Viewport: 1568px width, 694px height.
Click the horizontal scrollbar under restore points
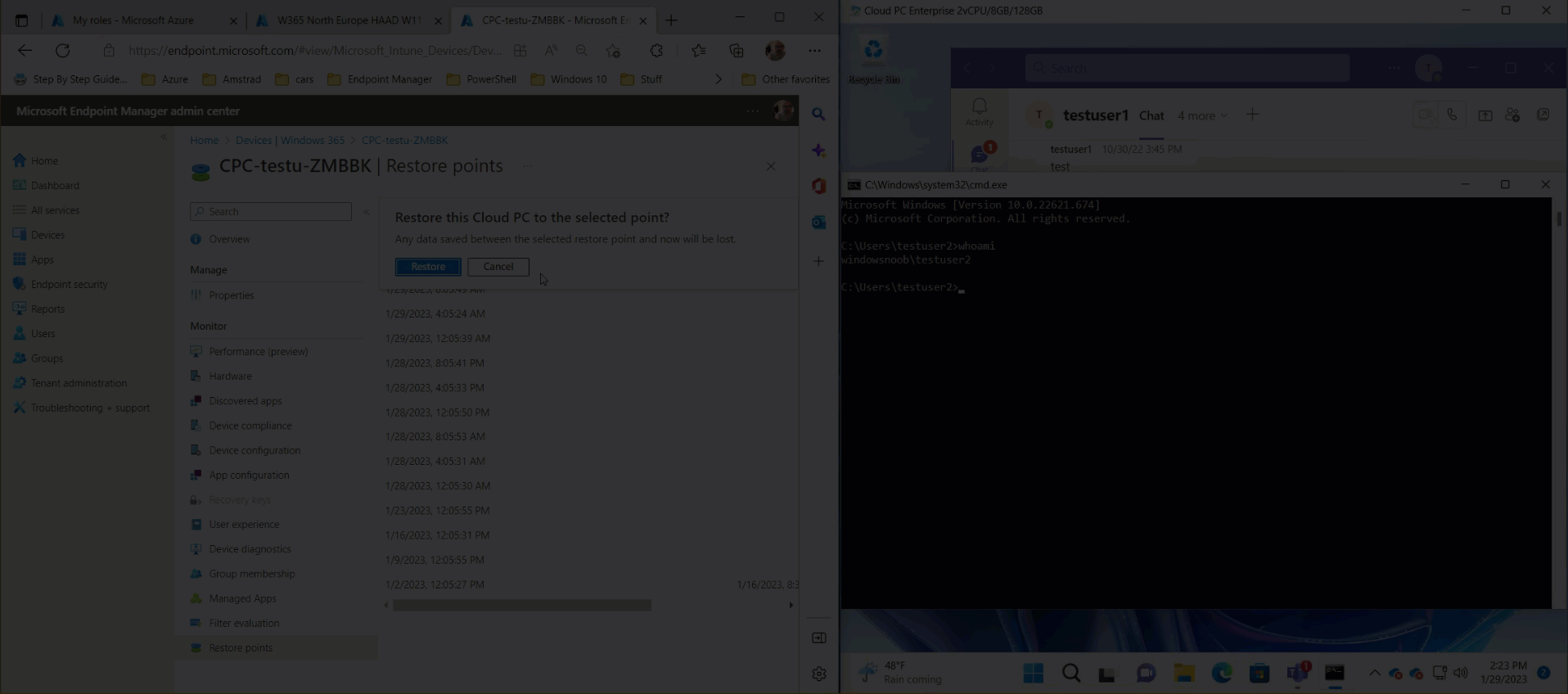pos(522,606)
